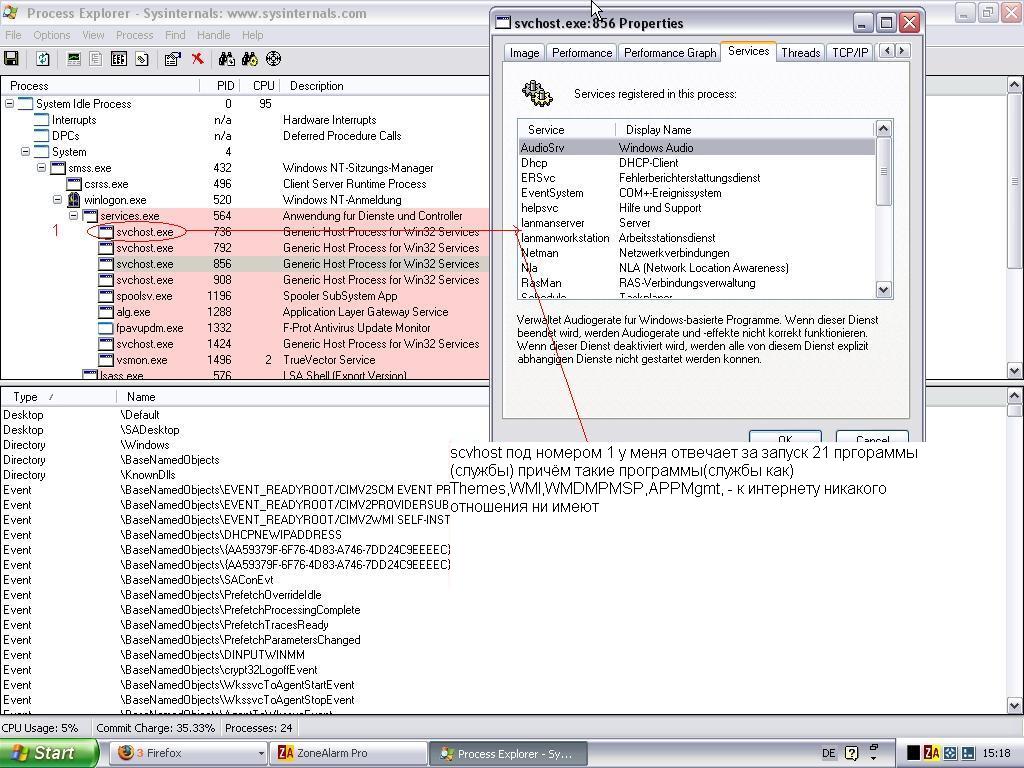Open the Firefox taskbar group dropdown arrow

coord(261,754)
